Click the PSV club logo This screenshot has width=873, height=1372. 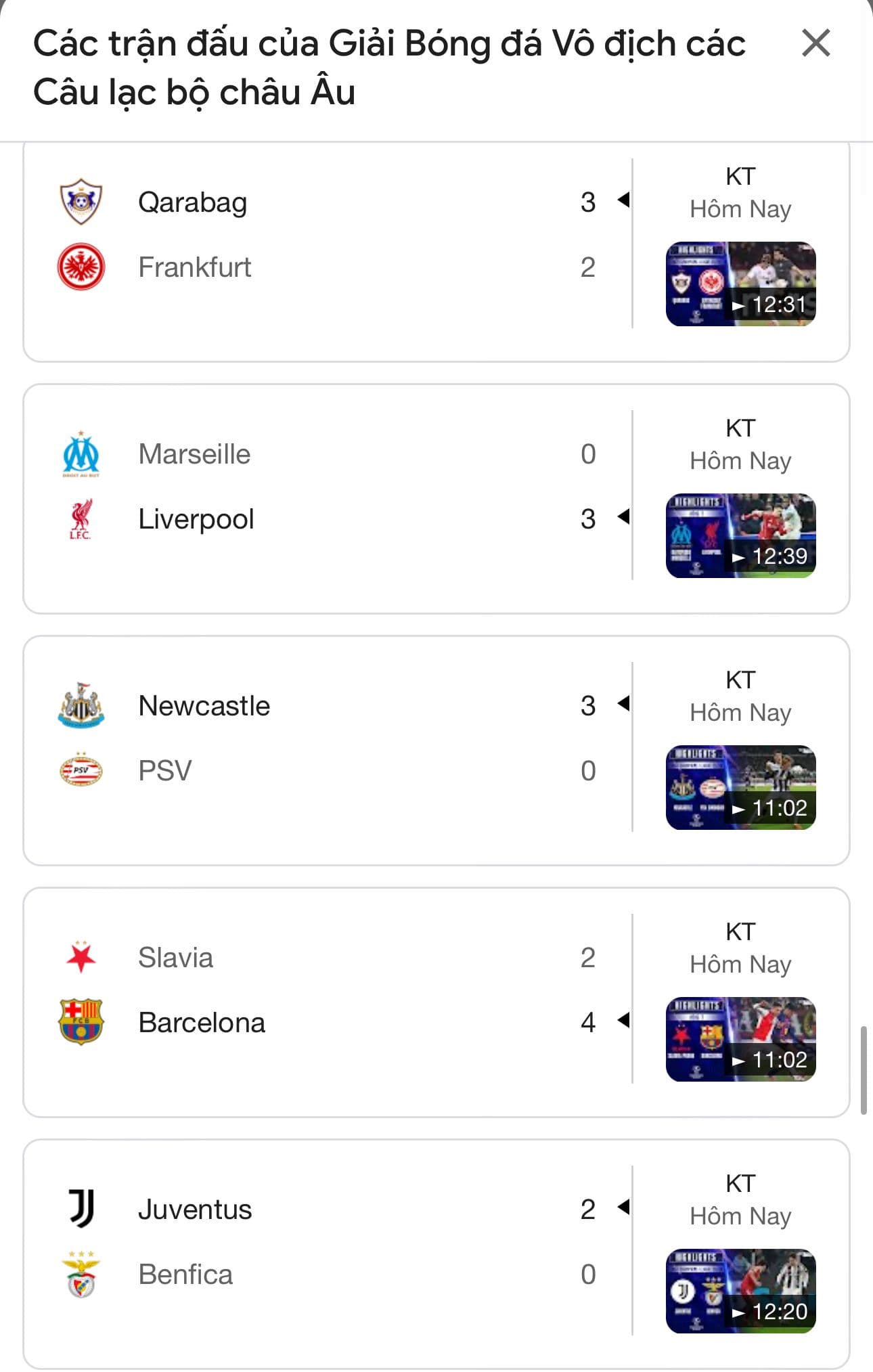coord(81,770)
